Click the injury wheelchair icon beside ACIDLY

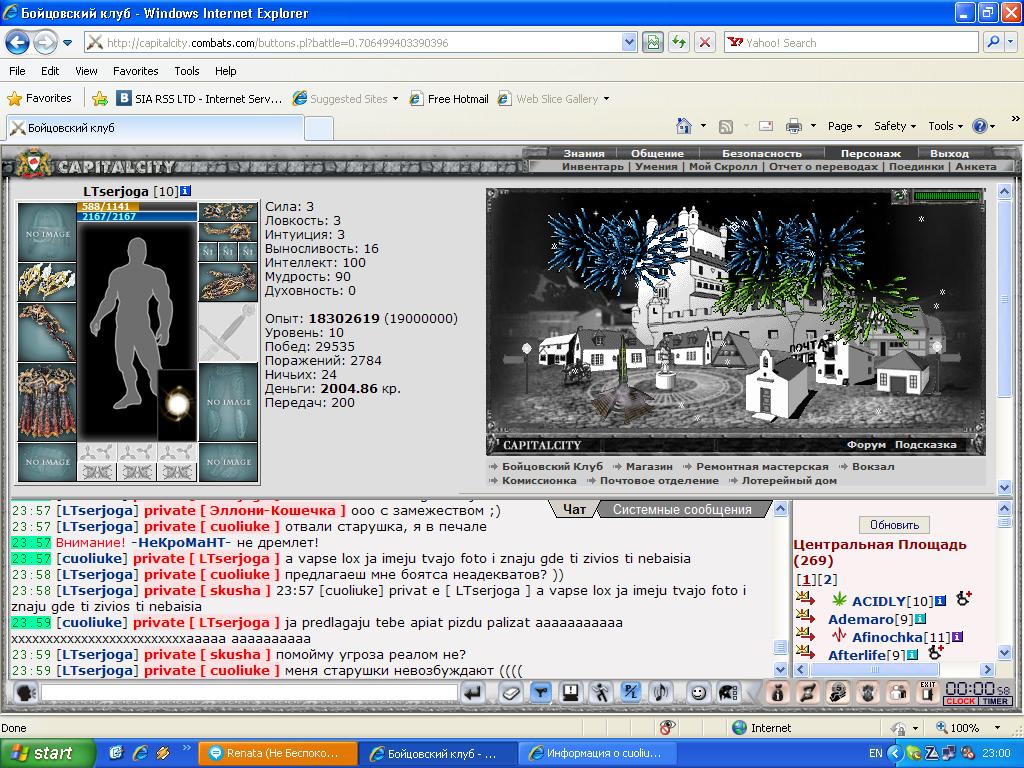(x=963, y=598)
